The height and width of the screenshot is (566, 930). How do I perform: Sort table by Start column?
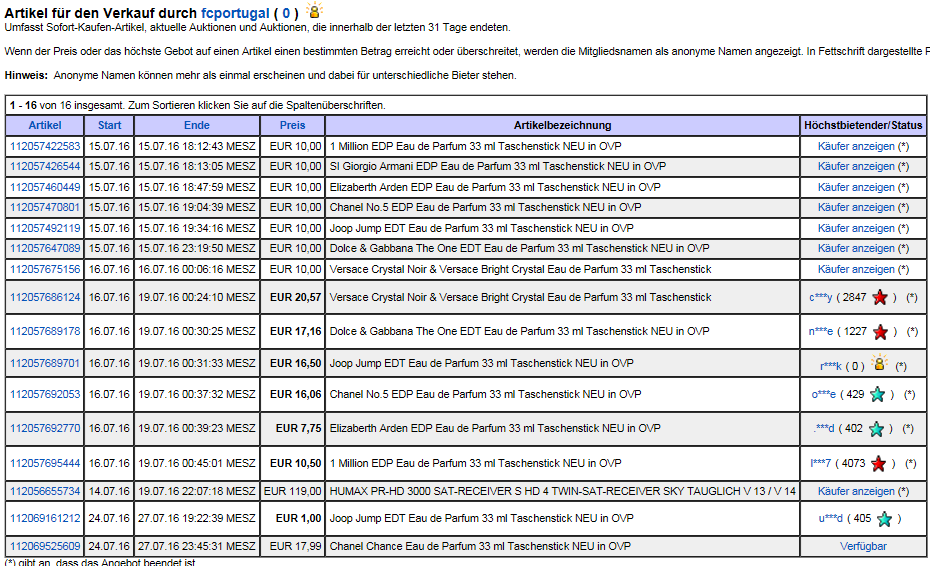click(109, 125)
